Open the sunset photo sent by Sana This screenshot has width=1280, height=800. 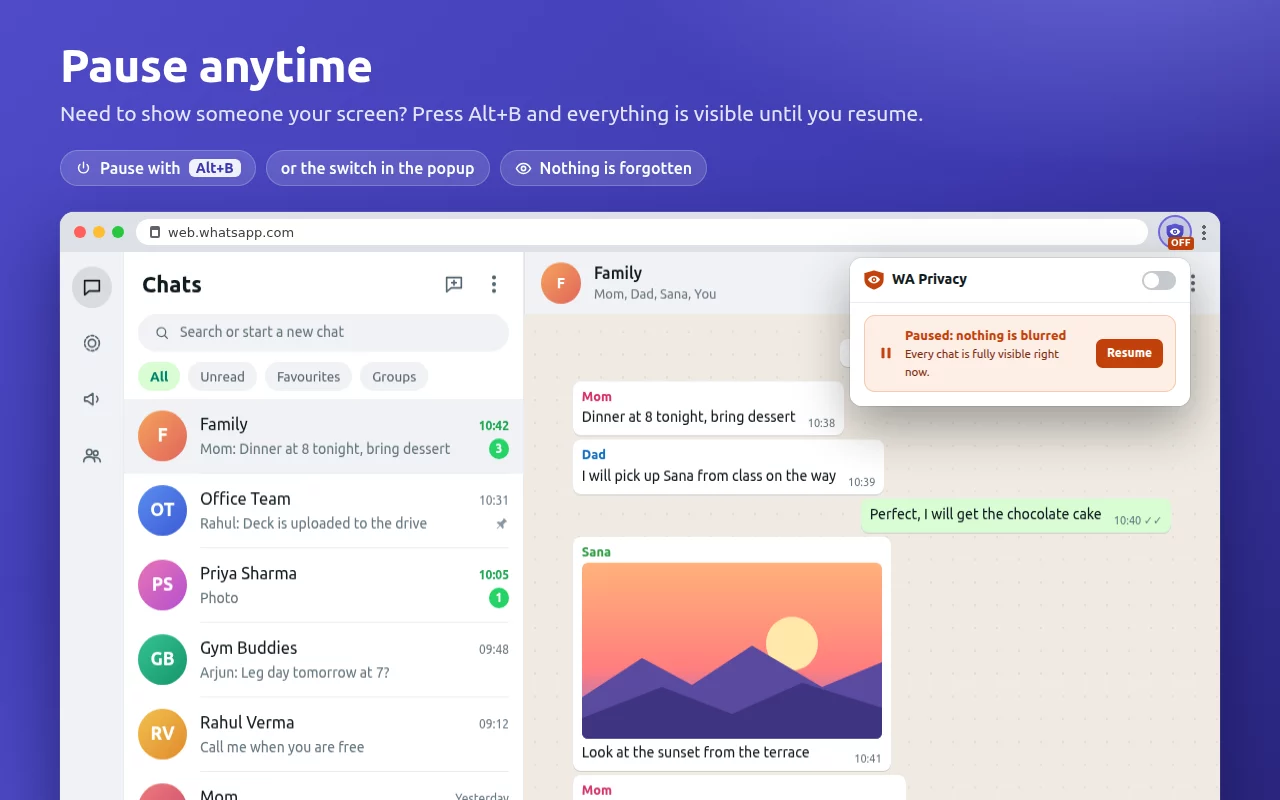(x=732, y=651)
